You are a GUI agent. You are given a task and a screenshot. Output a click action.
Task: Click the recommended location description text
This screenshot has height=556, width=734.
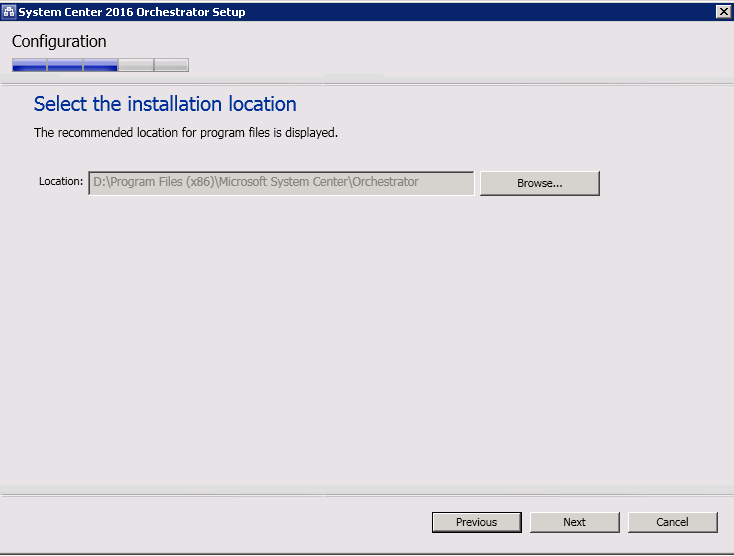coord(186,132)
